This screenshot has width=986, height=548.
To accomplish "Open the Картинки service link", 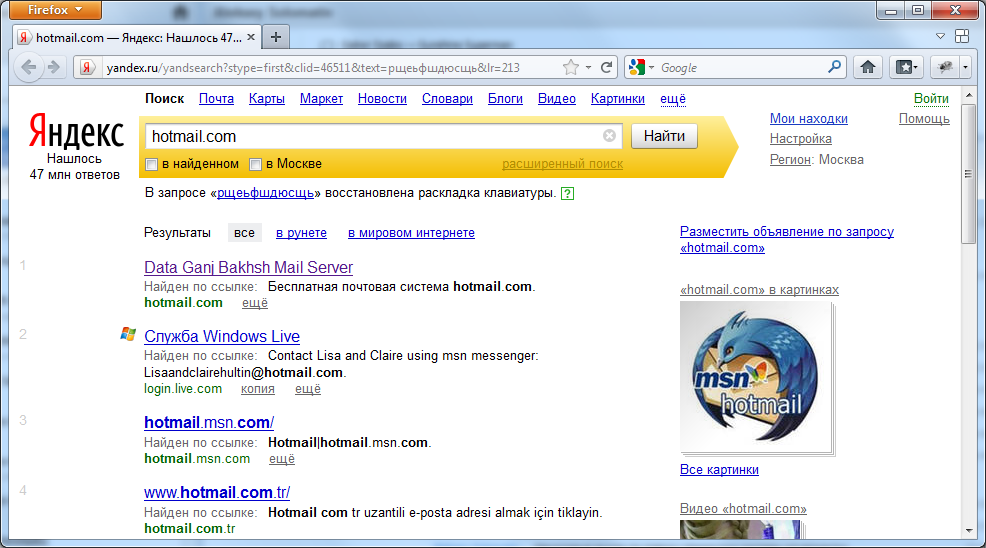I will [x=618, y=99].
